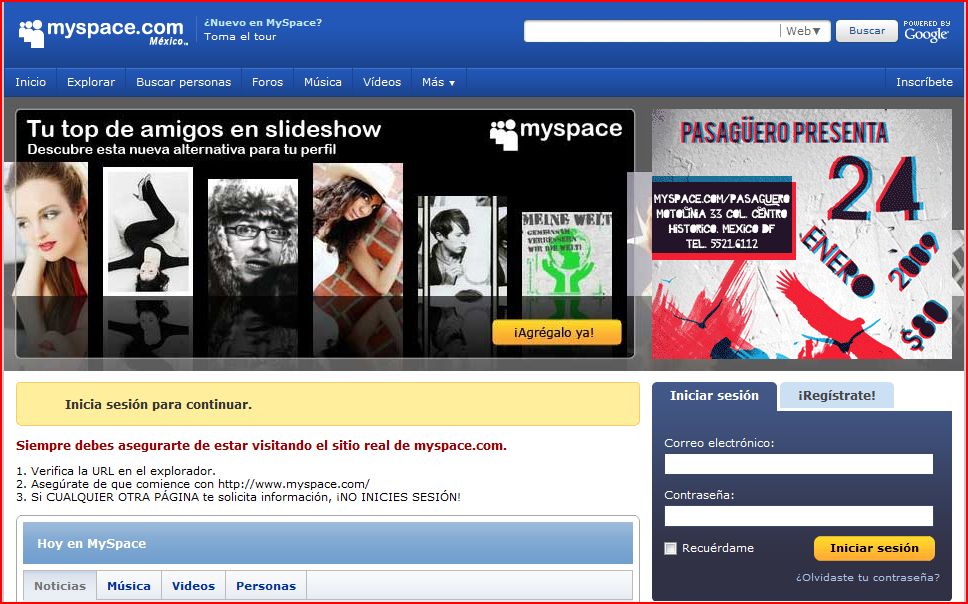968x604 pixels.
Task: Open Explorar in the navigation bar
Action: 91,82
